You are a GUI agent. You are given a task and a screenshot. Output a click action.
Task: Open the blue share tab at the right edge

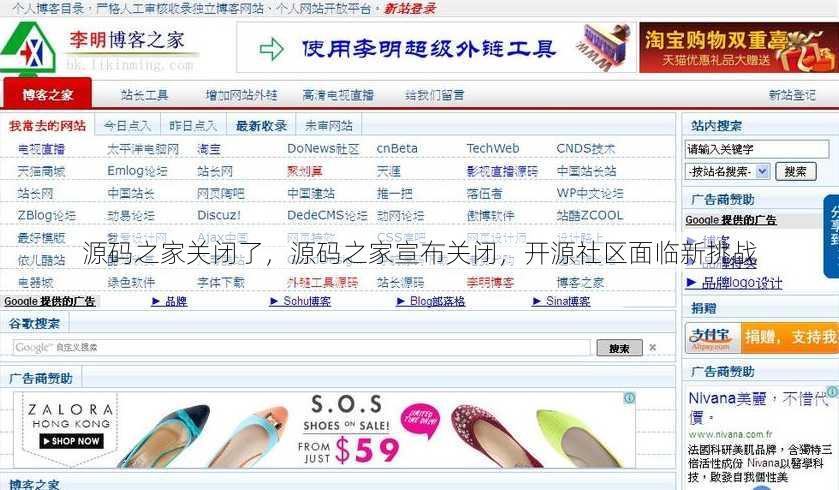coord(832,236)
